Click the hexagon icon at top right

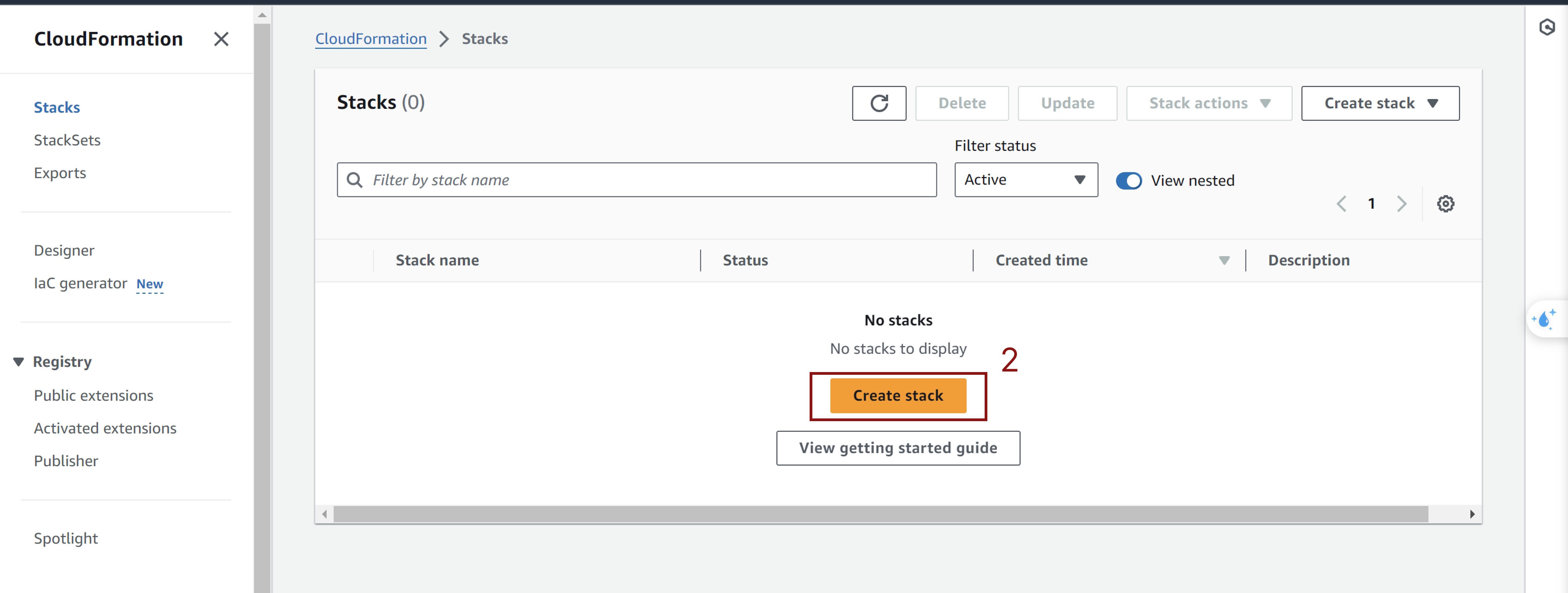1547,27
